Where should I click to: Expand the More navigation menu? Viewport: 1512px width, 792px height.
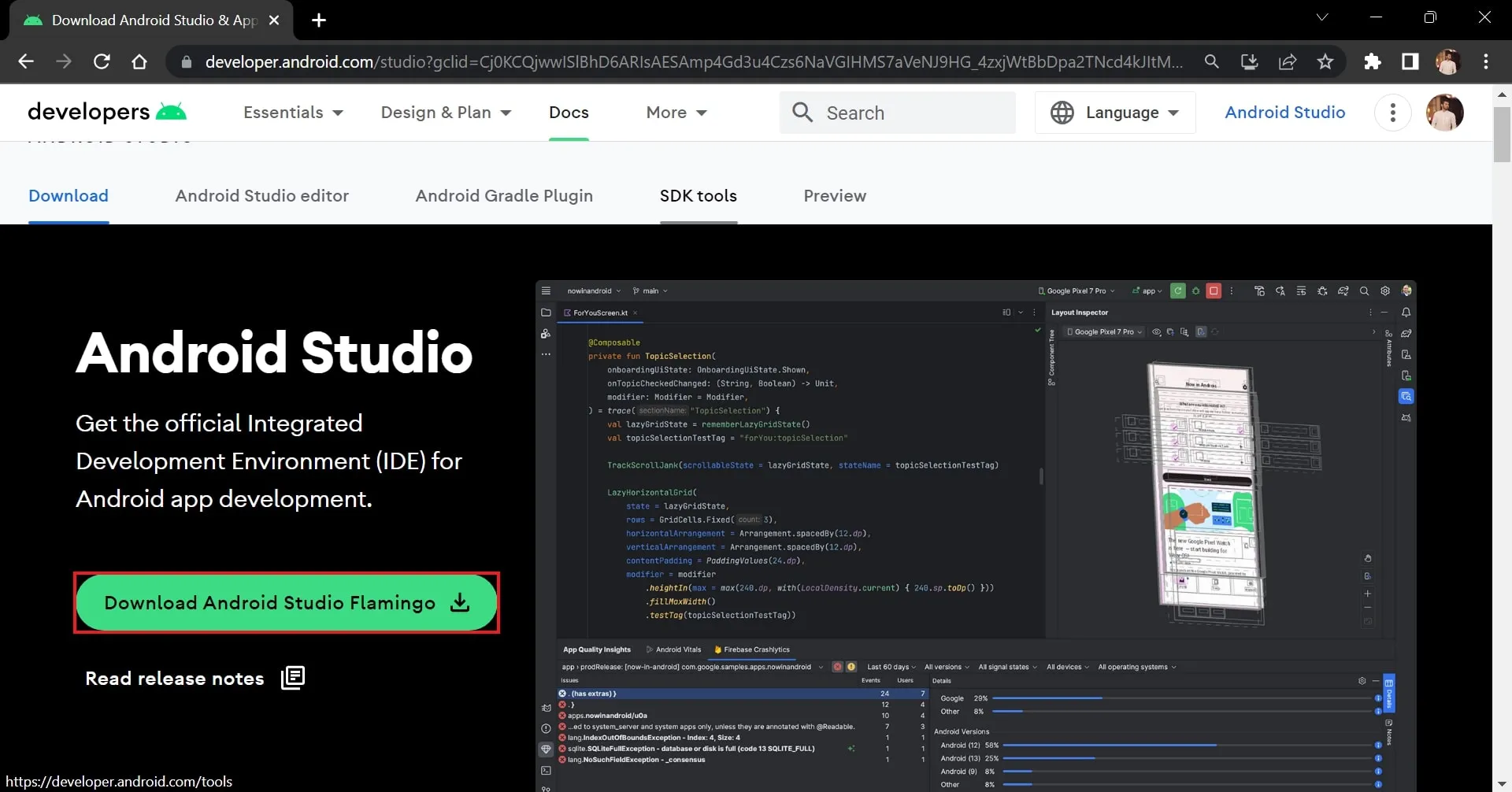tap(676, 113)
